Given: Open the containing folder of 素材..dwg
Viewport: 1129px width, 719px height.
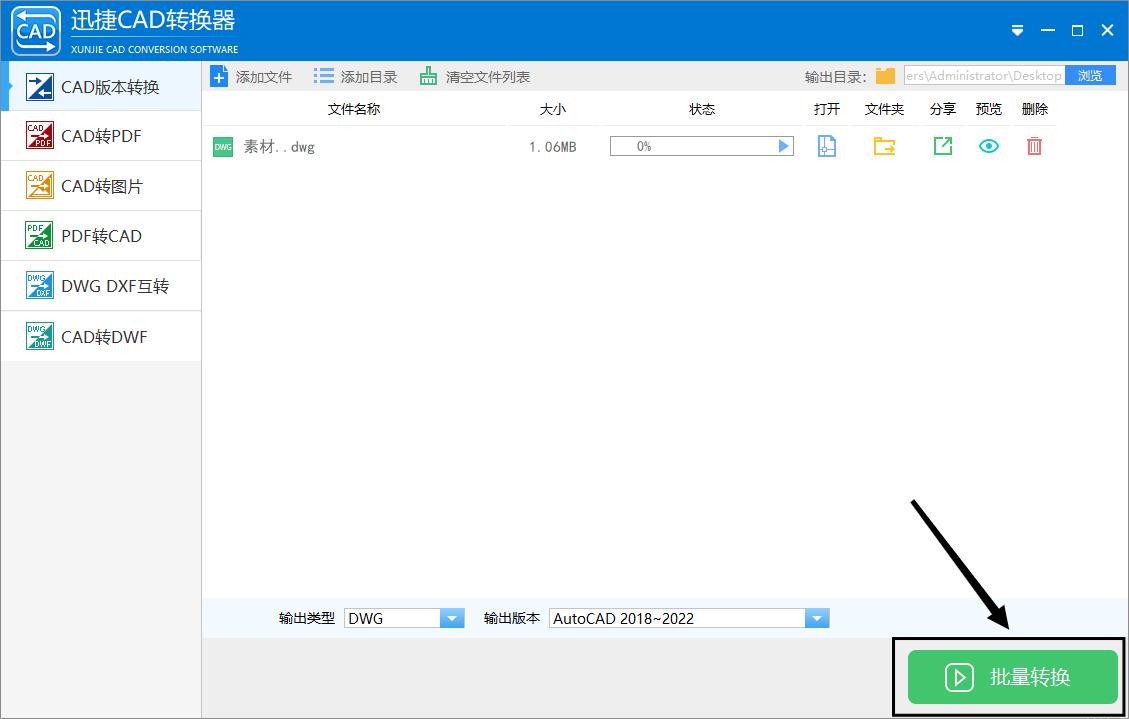Looking at the screenshot, I should 883,146.
